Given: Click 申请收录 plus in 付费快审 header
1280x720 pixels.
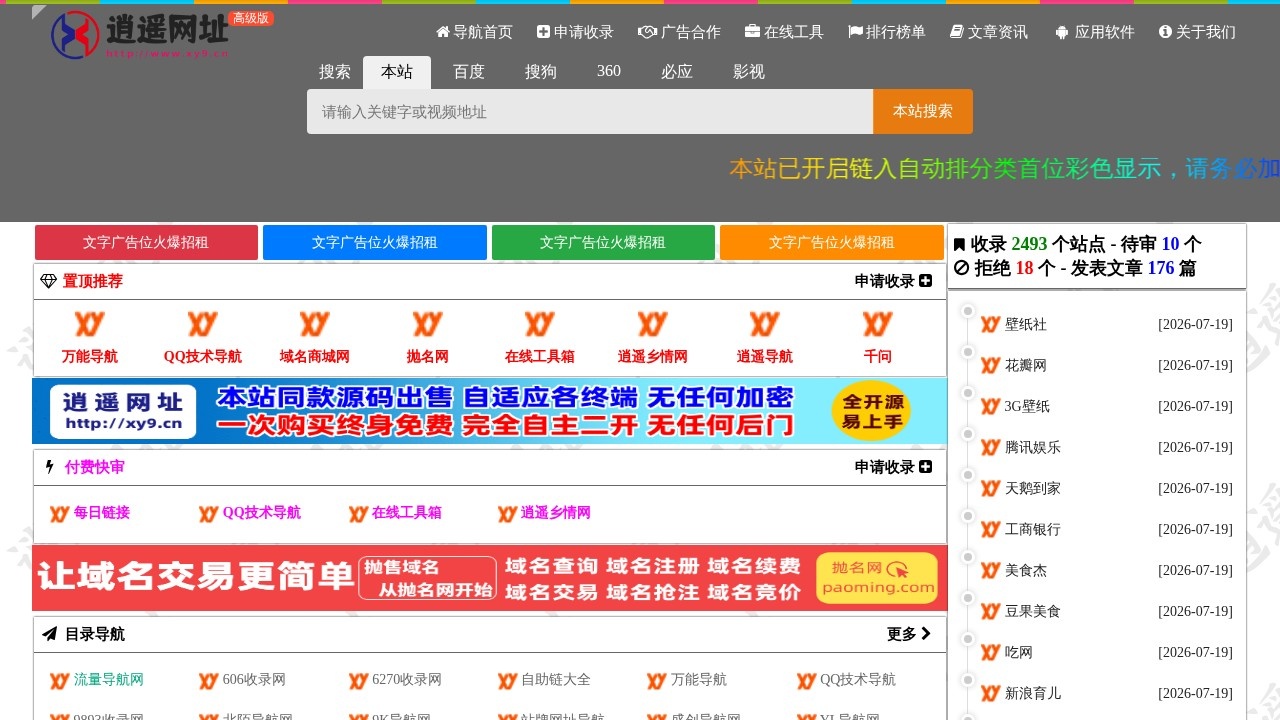Looking at the screenshot, I should point(893,467).
